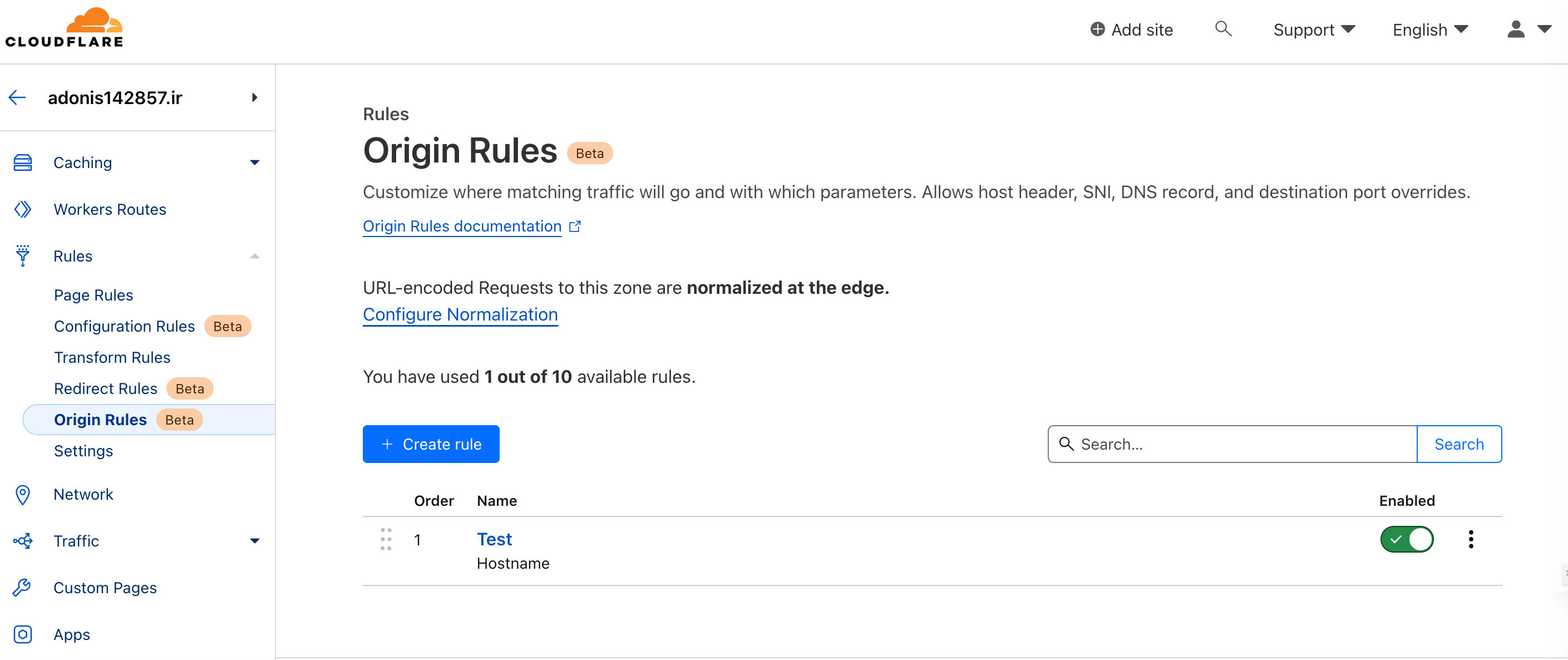Open Transform Rules in the sidebar
The height and width of the screenshot is (660, 1568).
112,357
